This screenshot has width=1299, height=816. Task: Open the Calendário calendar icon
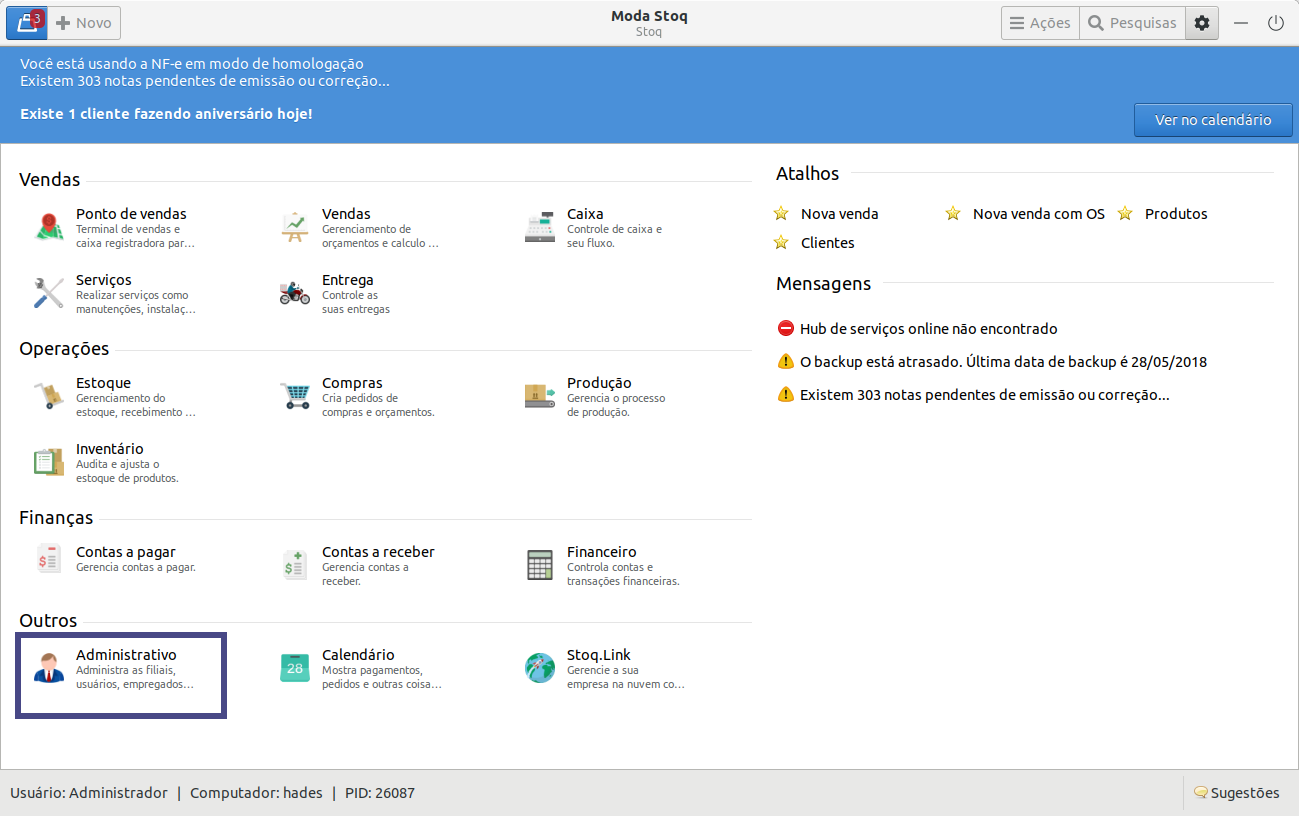pyautogui.click(x=295, y=668)
